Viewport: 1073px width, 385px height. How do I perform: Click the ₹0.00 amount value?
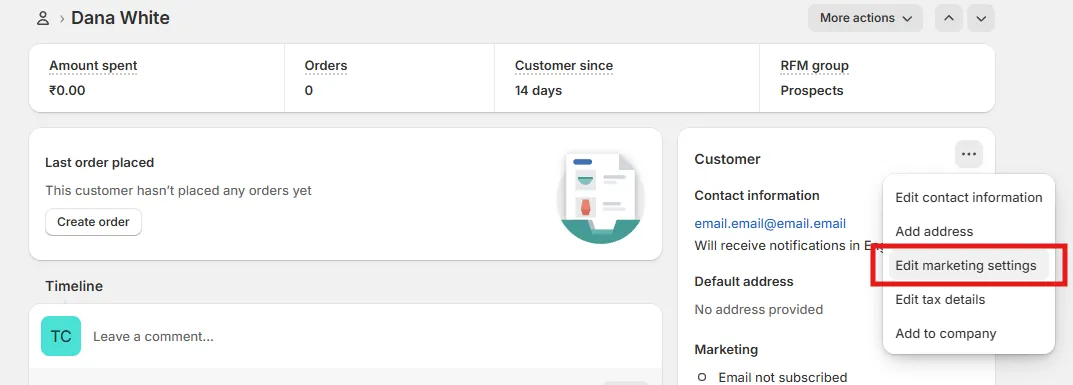(x=67, y=91)
